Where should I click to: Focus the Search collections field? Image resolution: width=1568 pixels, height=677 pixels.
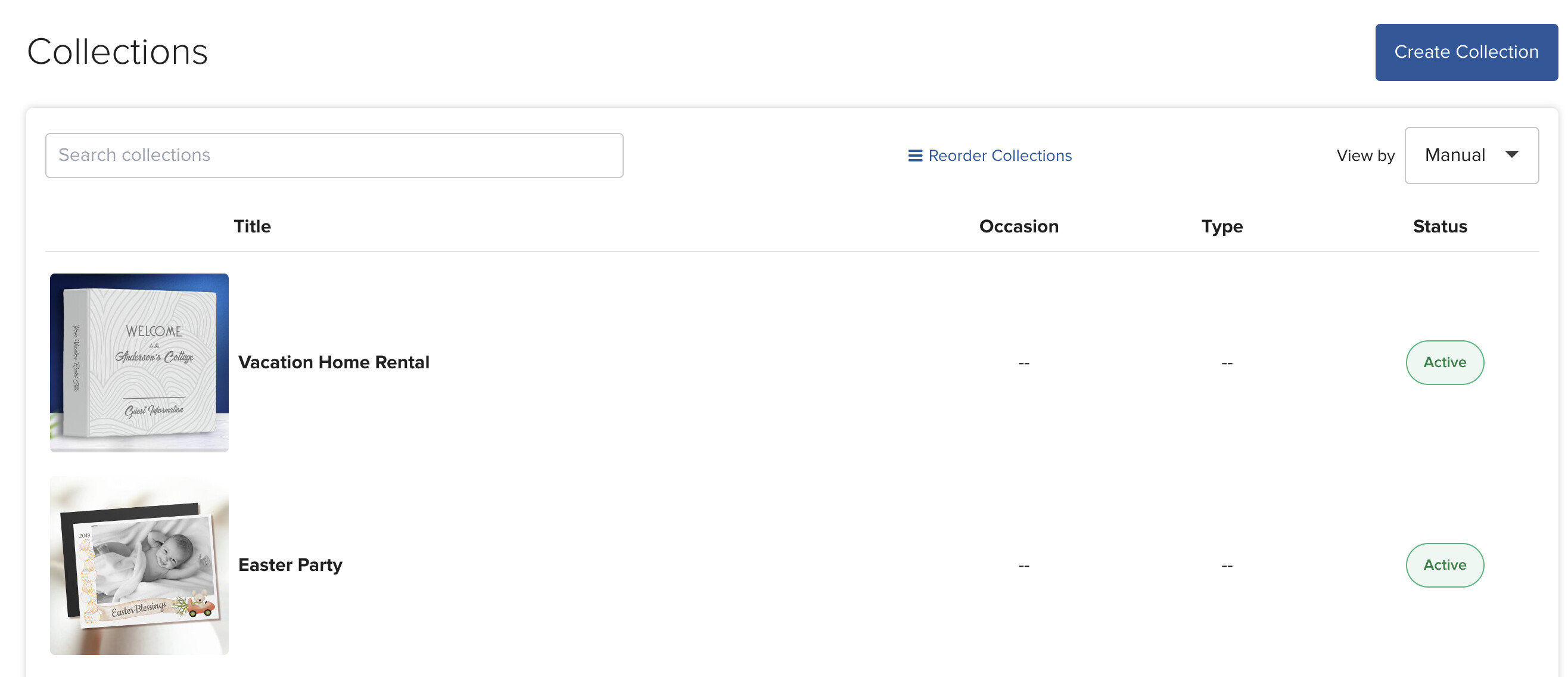tap(334, 156)
